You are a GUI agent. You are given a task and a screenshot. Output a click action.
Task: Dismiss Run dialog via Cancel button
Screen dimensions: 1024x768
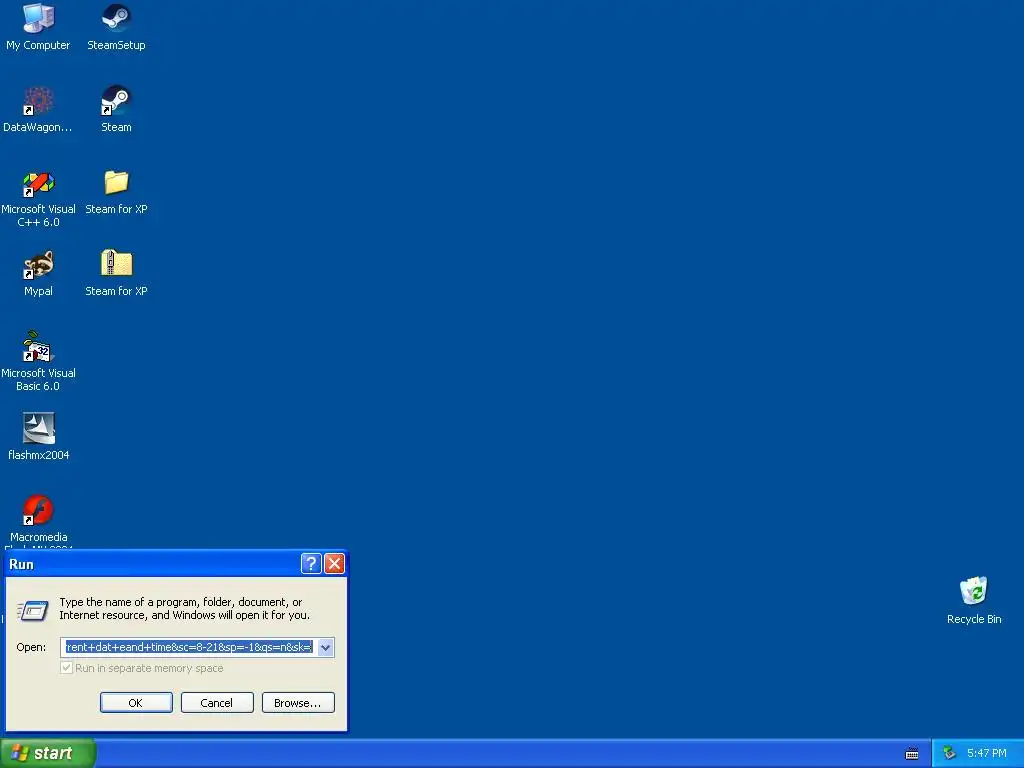tap(217, 703)
